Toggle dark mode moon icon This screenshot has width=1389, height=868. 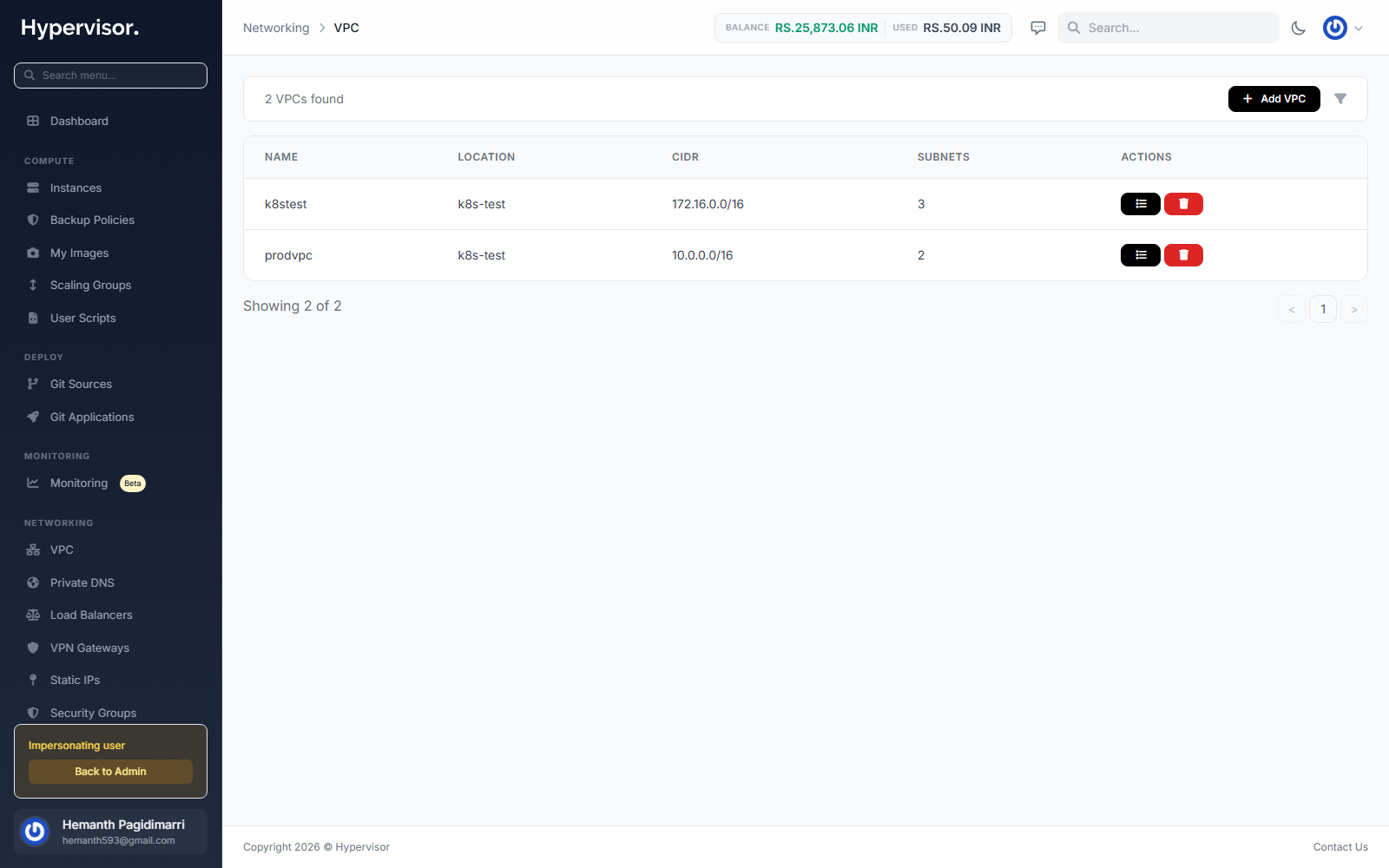pyautogui.click(x=1299, y=28)
